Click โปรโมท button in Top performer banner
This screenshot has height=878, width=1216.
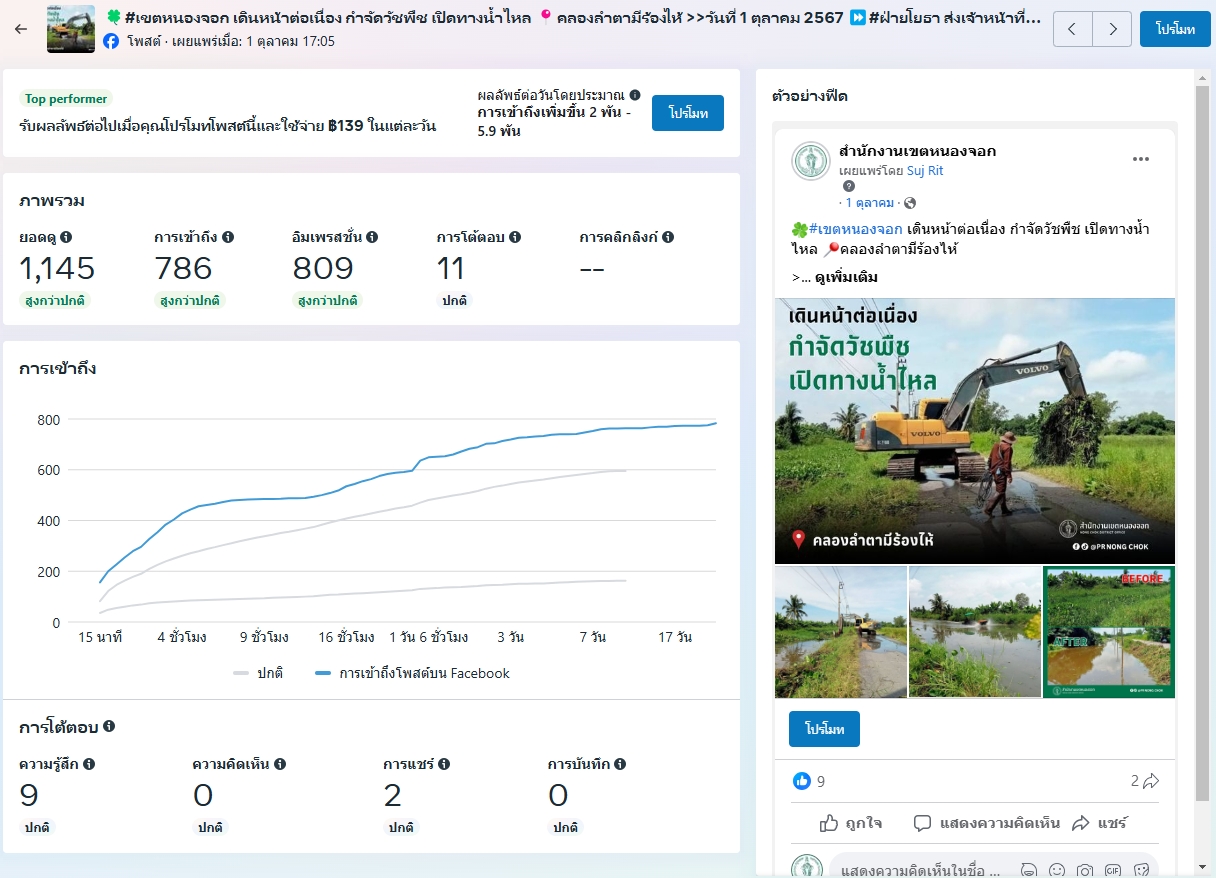click(688, 113)
